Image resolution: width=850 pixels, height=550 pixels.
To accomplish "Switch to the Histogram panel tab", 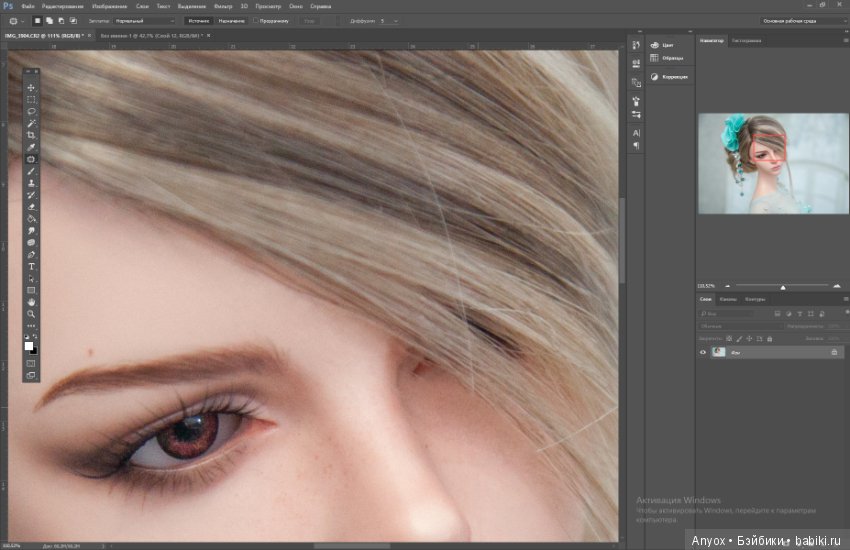I will pos(746,41).
